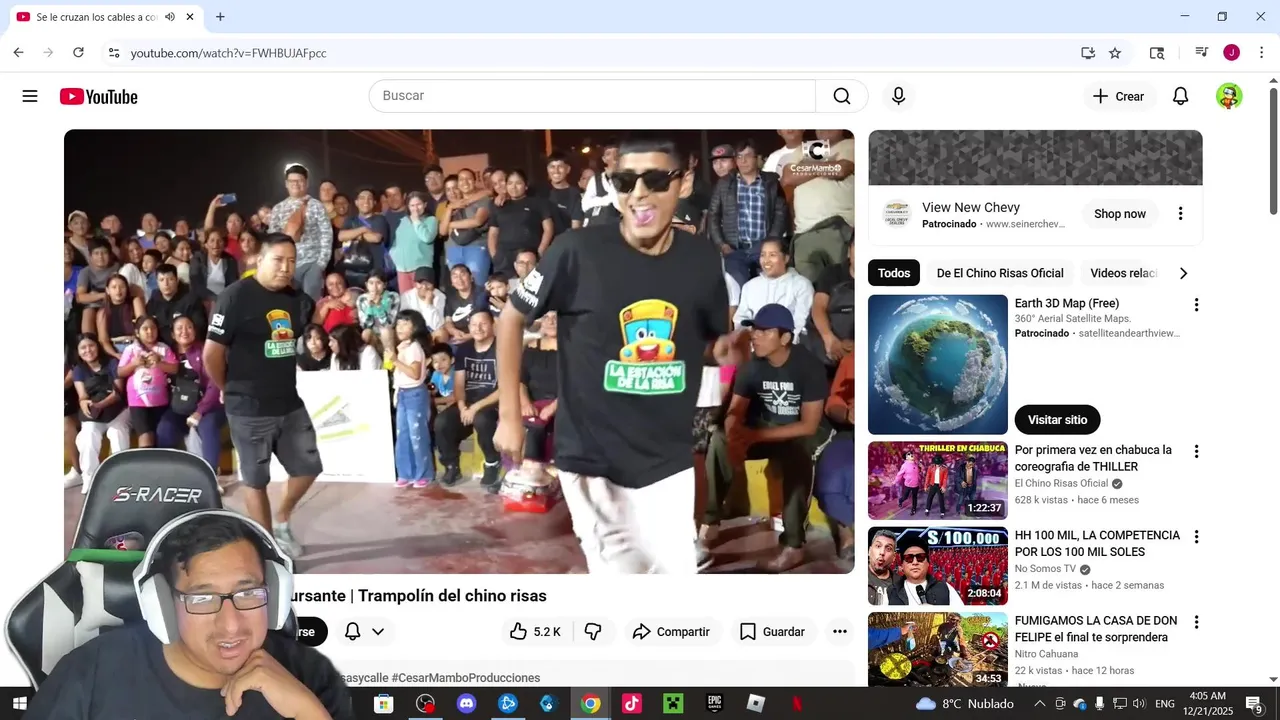Open YouTube notifications bell
The height and width of the screenshot is (720, 1280).
[1180, 96]
